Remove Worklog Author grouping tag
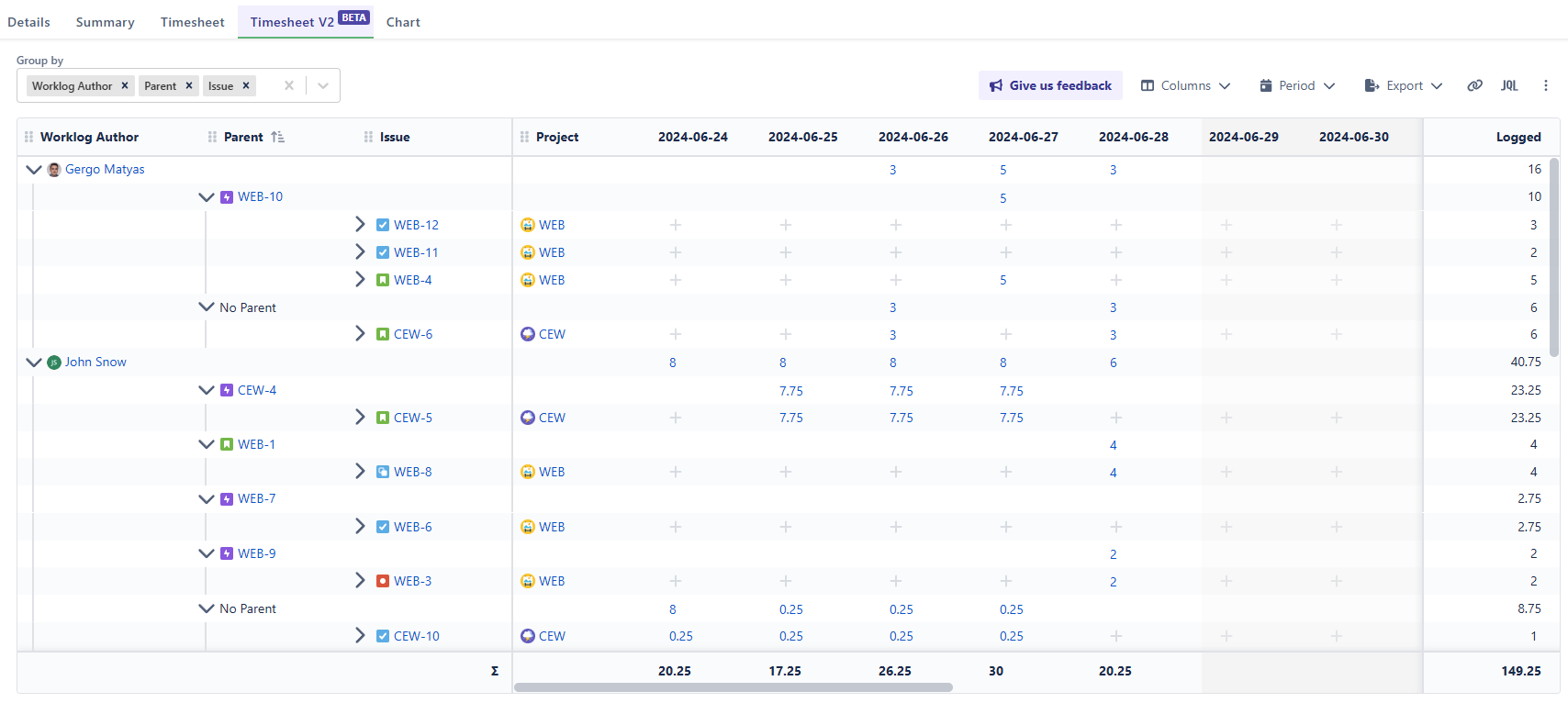Viewport: 1568px width, 703px height. 125,85
